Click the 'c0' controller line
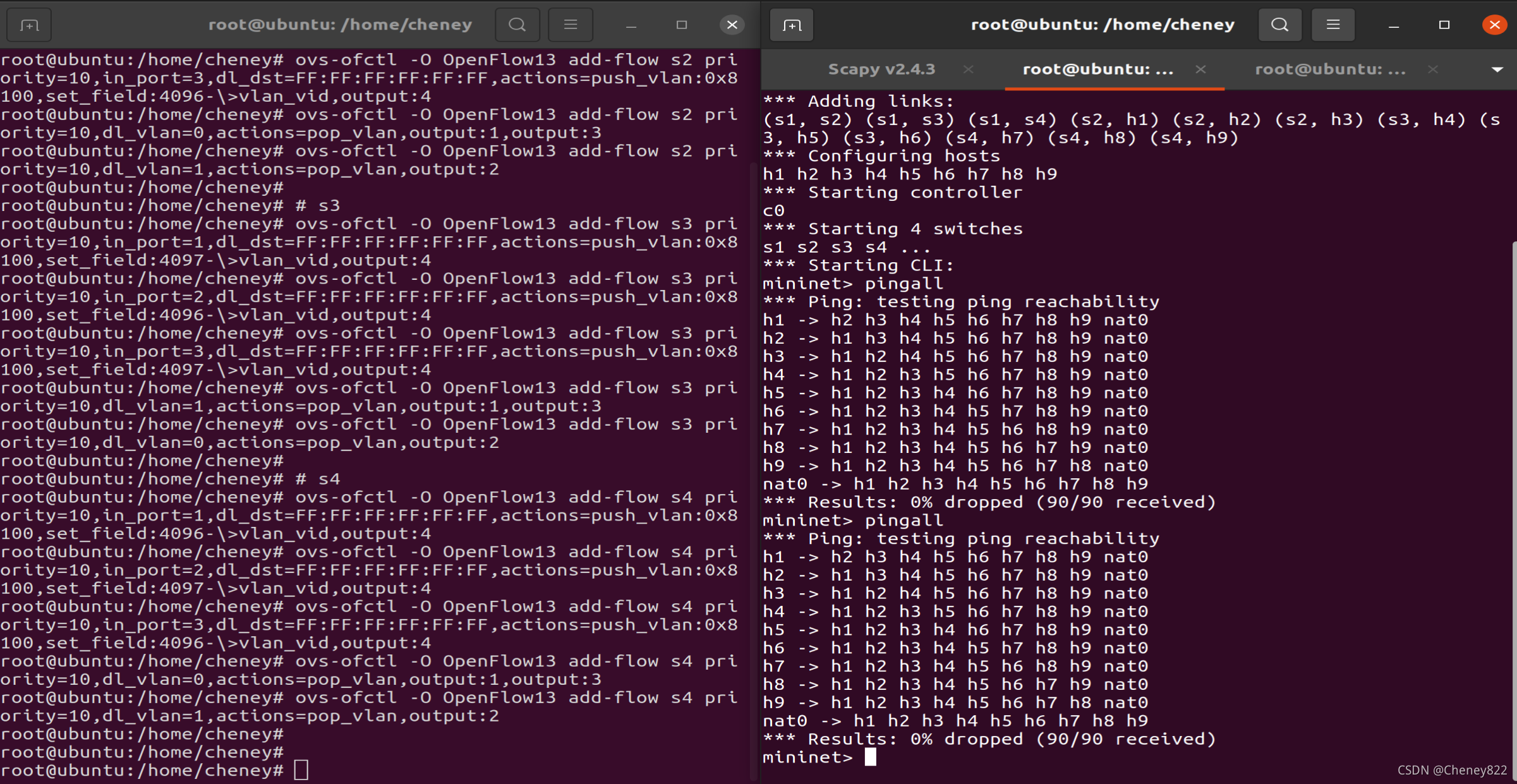This screenshot has width=1517, height=784. [x=774, y=211]
